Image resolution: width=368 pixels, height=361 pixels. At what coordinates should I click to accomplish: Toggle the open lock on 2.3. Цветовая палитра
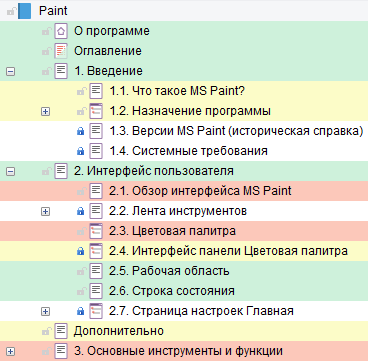click(x=81, y=232)
